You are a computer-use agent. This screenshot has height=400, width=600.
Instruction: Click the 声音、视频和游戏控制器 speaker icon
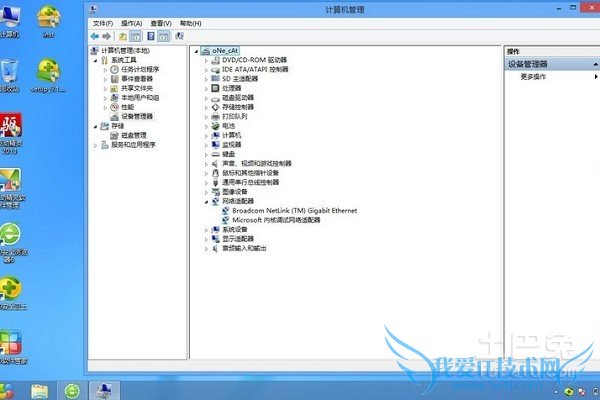point(215,164)
